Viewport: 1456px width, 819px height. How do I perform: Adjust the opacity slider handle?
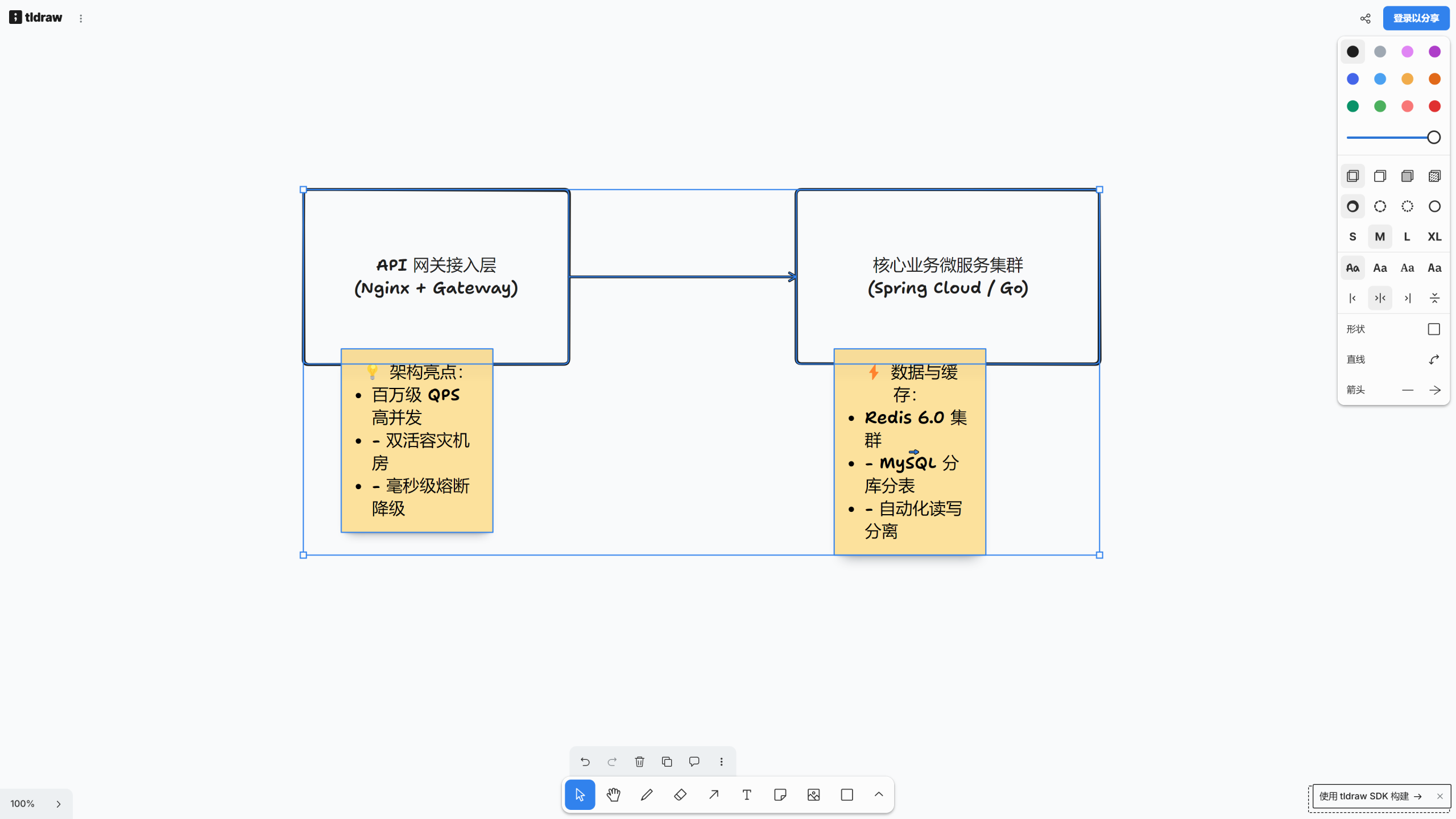click(x=1434, y=138)
